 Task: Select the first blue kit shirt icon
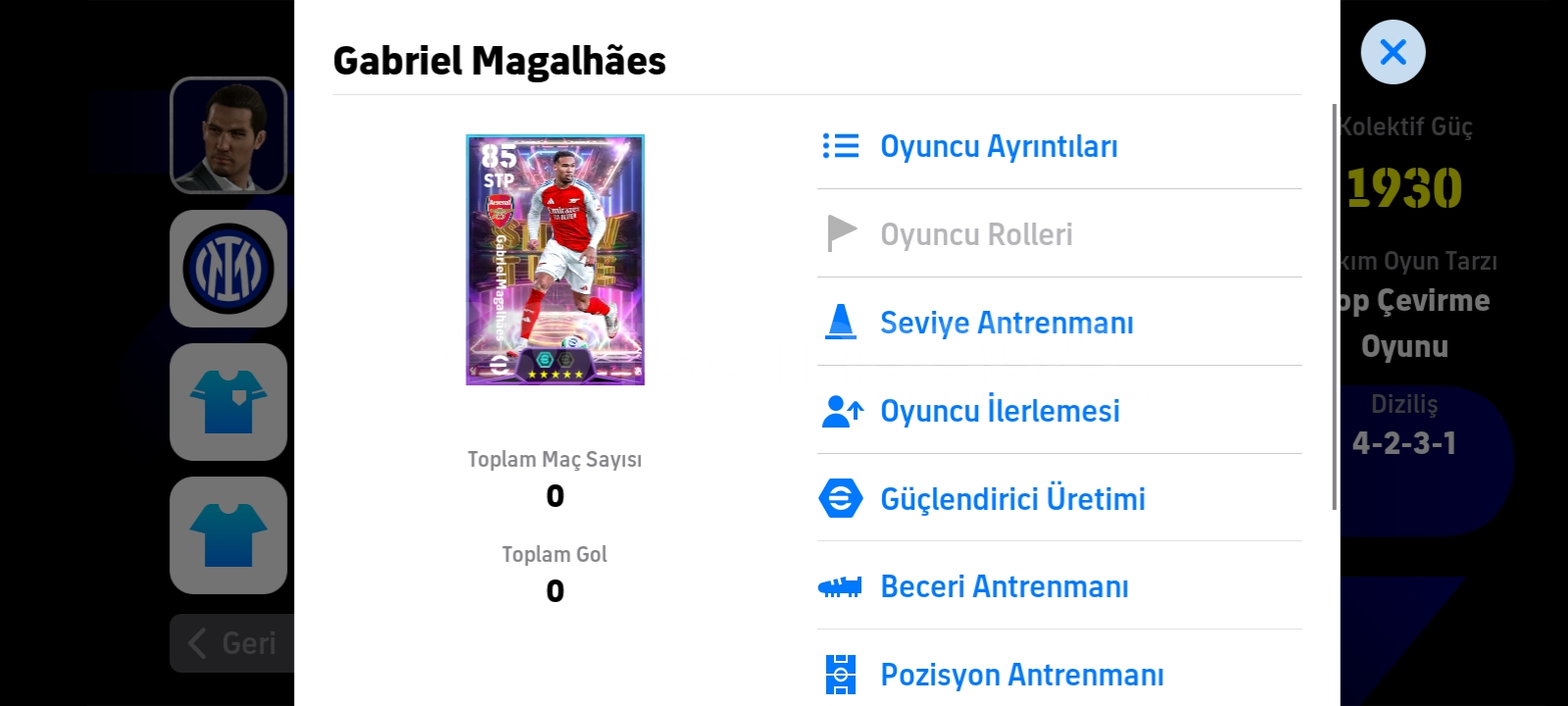[x=228, y=402]
